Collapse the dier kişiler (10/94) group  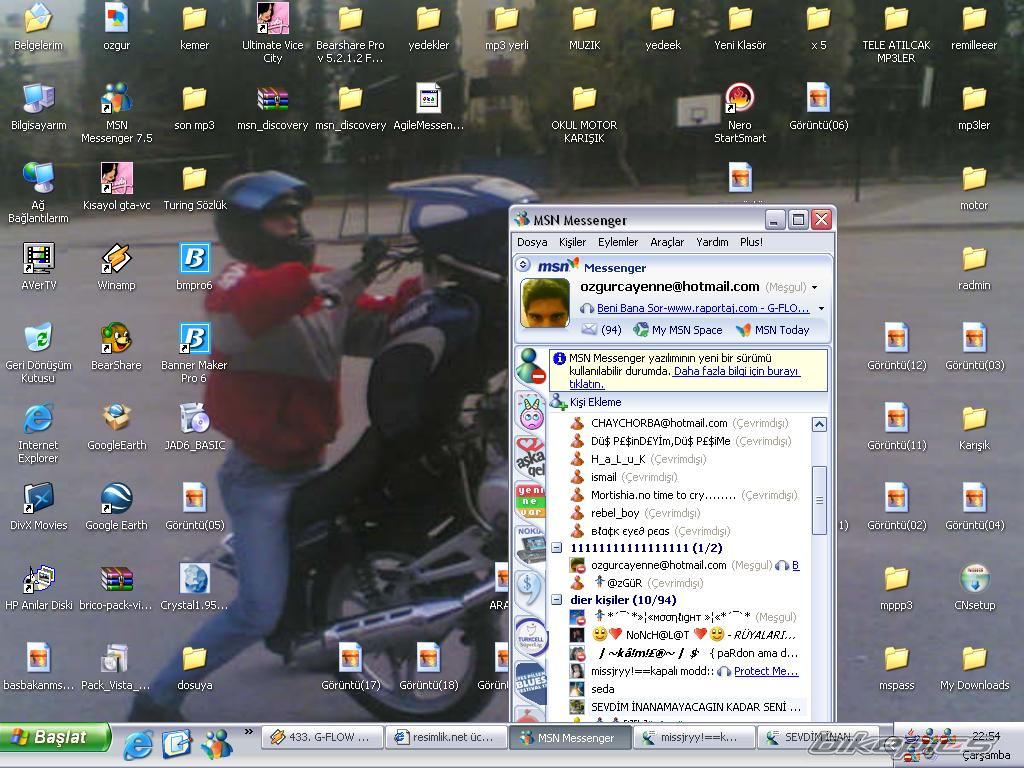pos(556,600)
